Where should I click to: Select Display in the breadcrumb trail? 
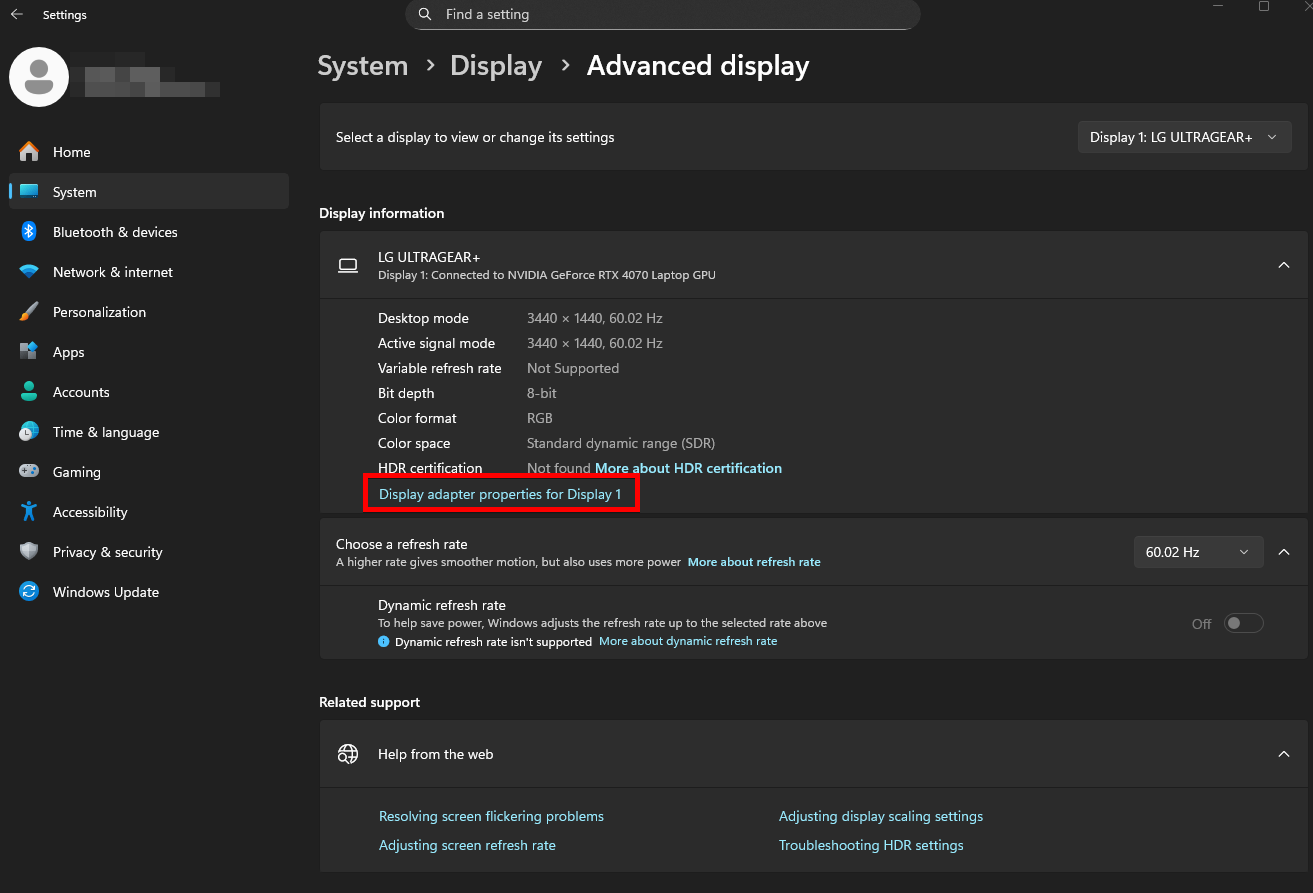tap(496, 65)
